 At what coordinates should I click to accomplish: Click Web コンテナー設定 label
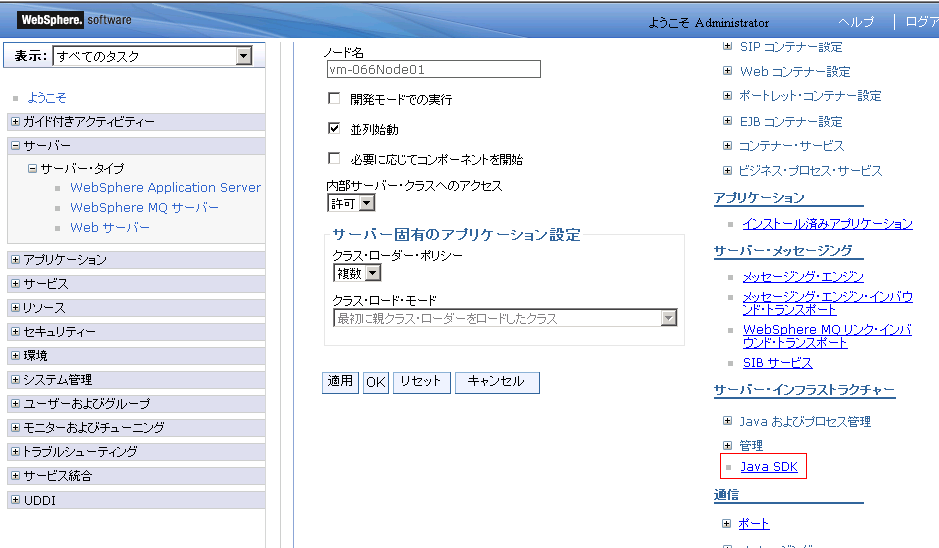click(795, 71)
